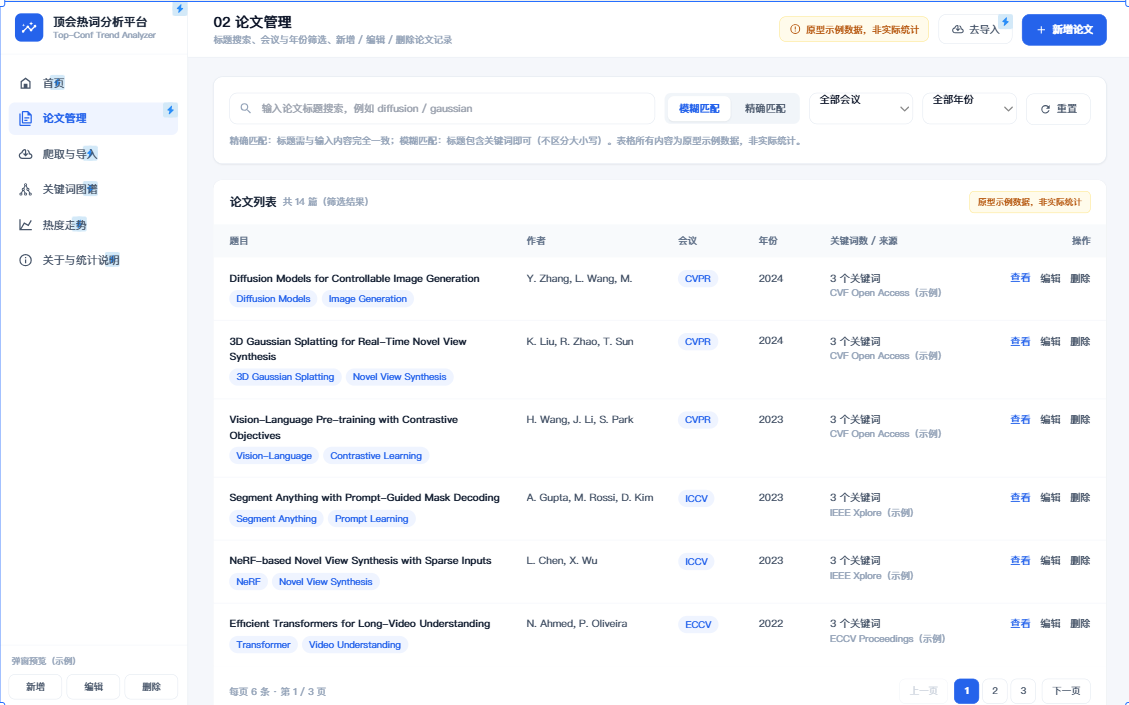Screen dimensions: 1129x705
Task: Select 模糊匹配 match mode
Action: pos(699,109)
